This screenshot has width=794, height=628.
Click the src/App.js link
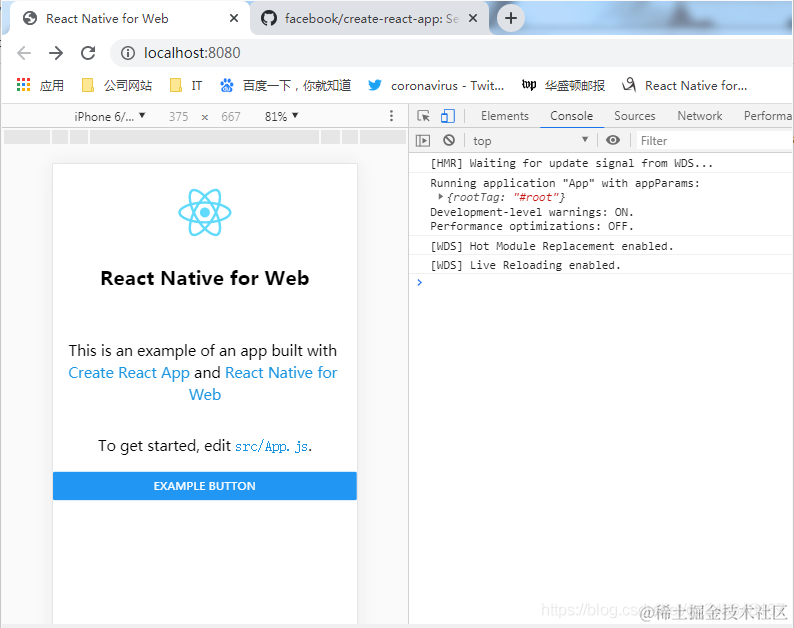coord(271,446)
